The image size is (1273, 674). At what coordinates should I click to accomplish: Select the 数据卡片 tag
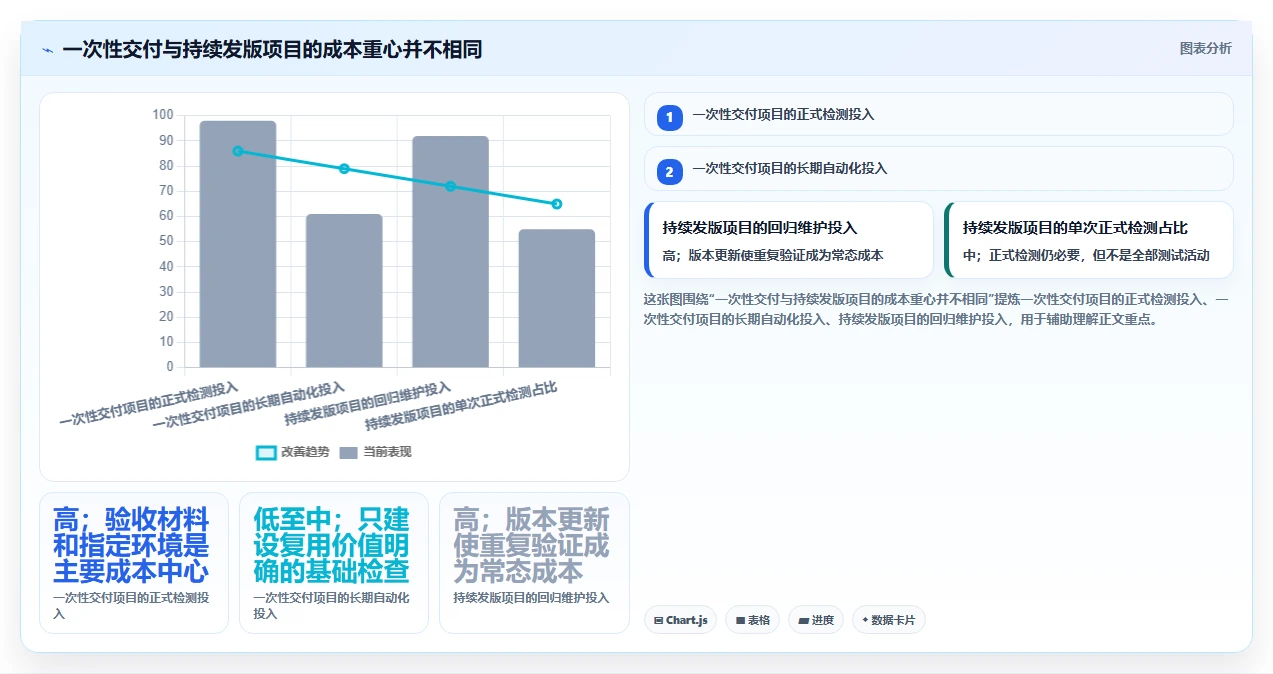[889, 620]
